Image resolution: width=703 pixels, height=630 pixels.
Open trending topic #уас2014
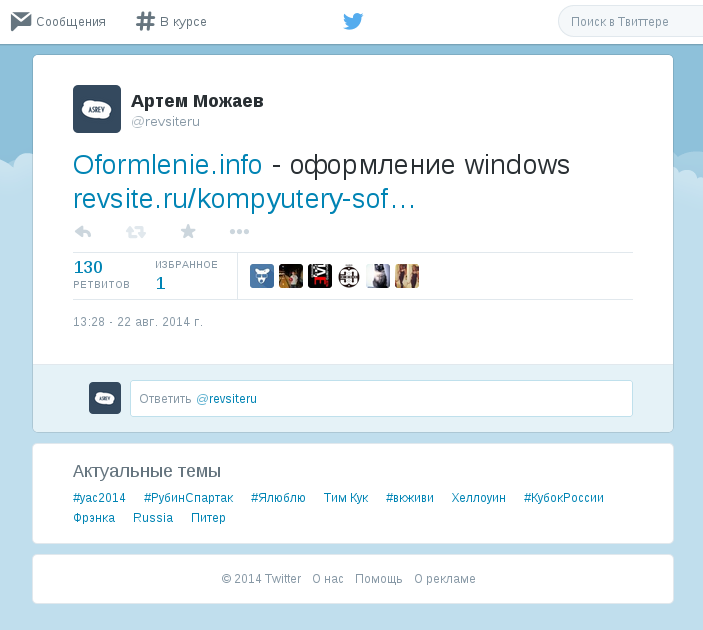pyautogui.click(x=99, y=498)
